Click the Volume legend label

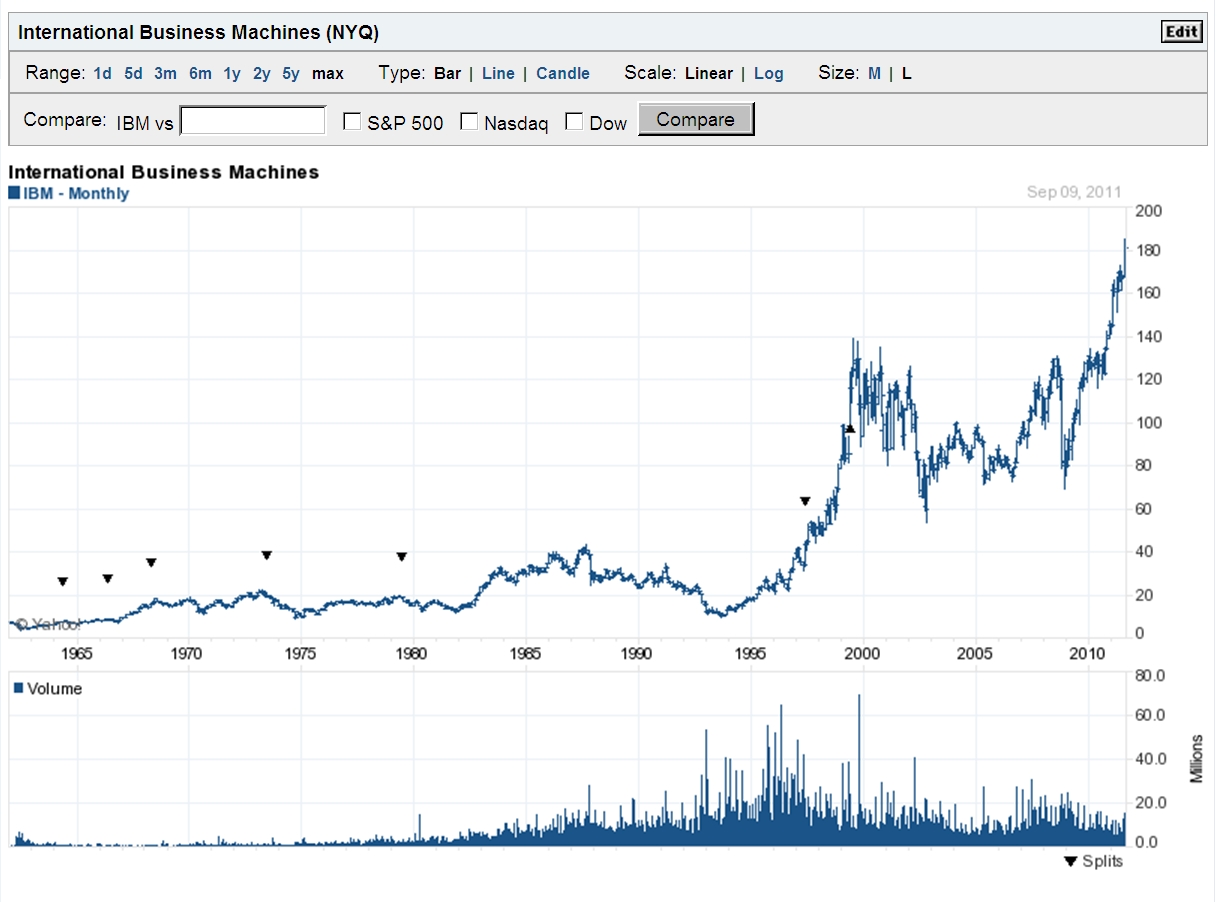(x=55, y=688)
